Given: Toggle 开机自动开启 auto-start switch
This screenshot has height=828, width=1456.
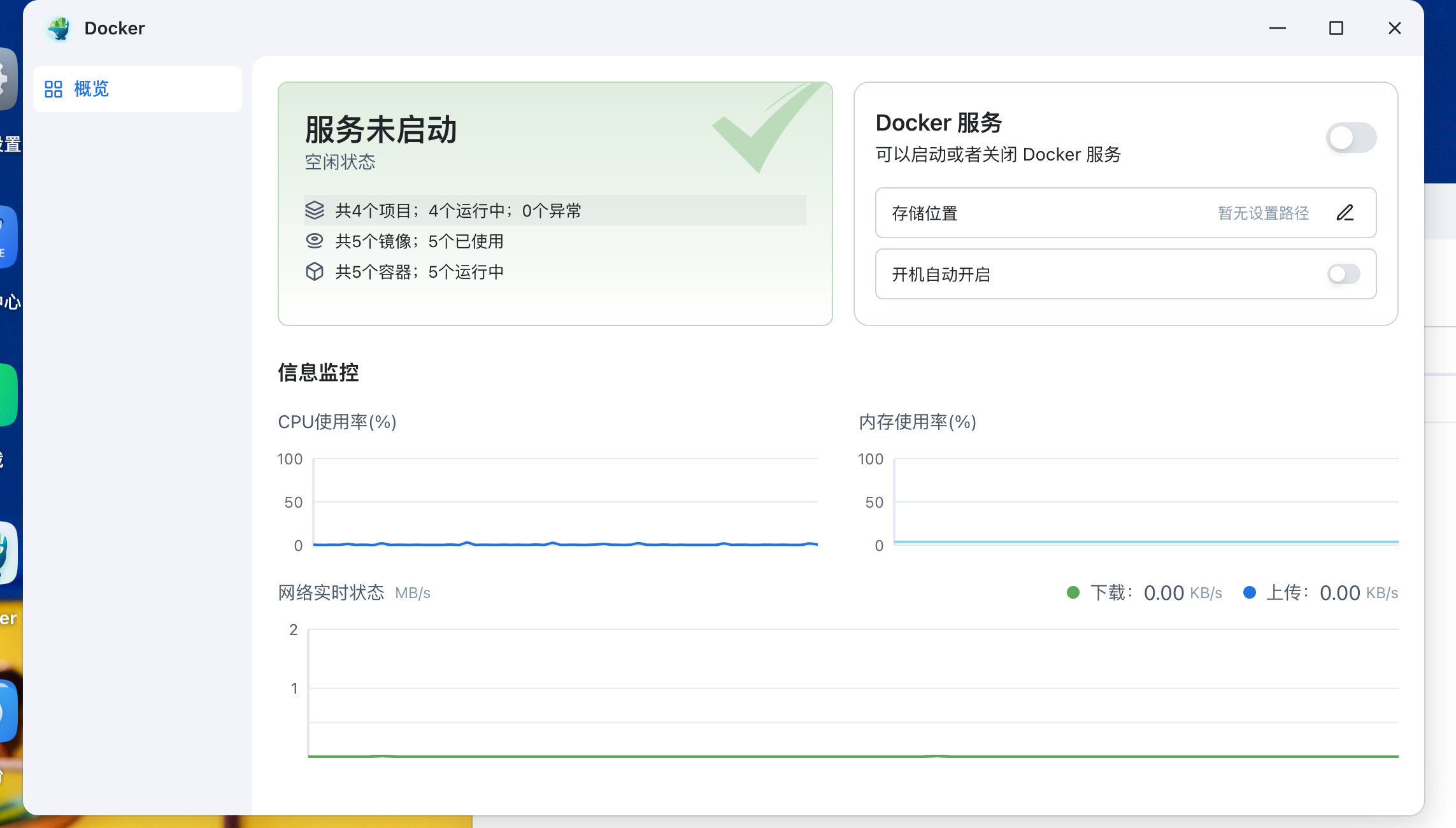Looking at the screenshot, I should click(1344, 274).
